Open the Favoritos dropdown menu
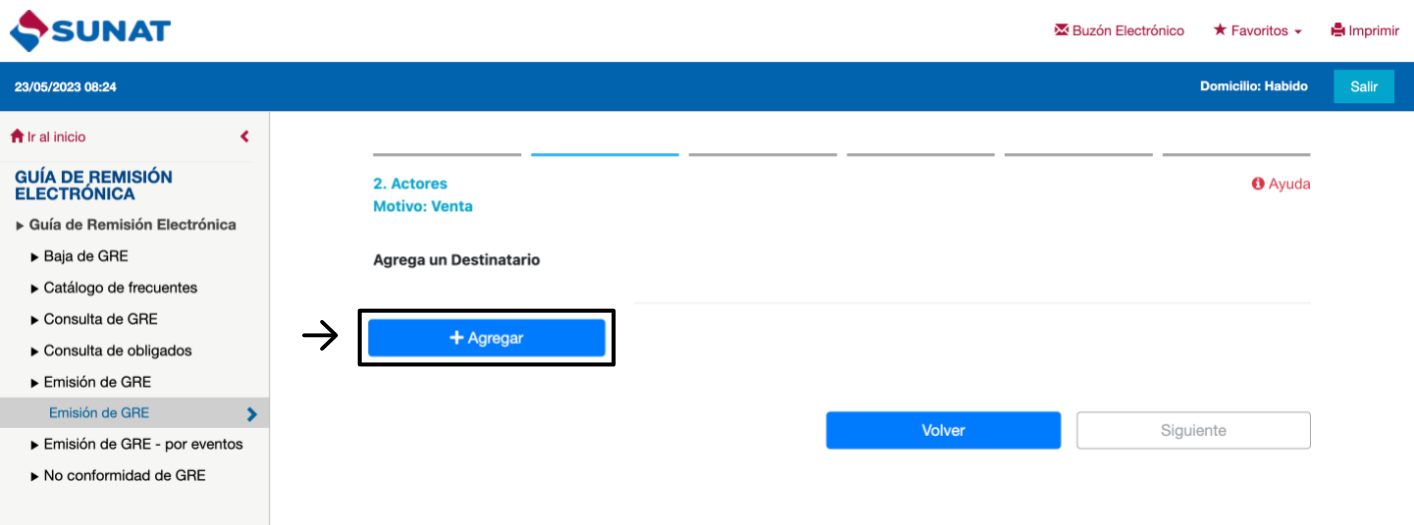1414x525 pixels. click(1258, 31)
